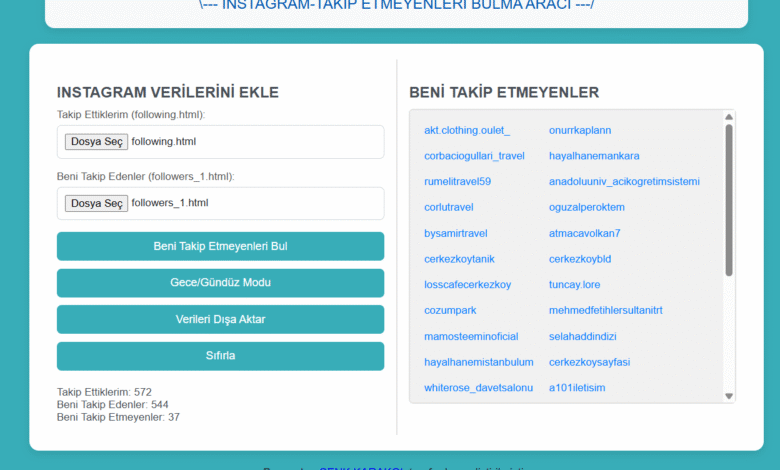Click the scroll-down arrow in the unfollowers list
Viewport: 780px width, 470px height.
tap(728, 395)
